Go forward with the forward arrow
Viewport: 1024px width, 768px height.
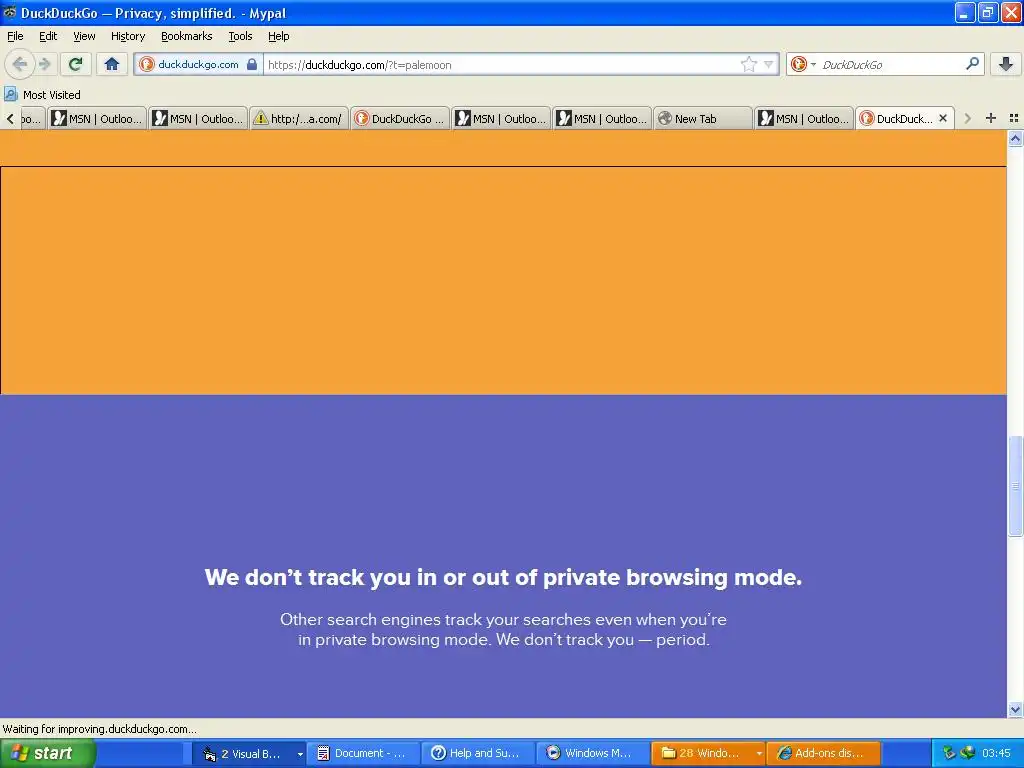(x=44, y=64)
